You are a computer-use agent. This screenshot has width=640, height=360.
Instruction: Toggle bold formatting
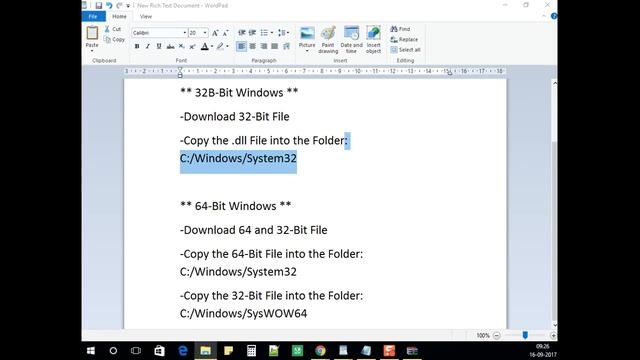[x=137, y=47]
